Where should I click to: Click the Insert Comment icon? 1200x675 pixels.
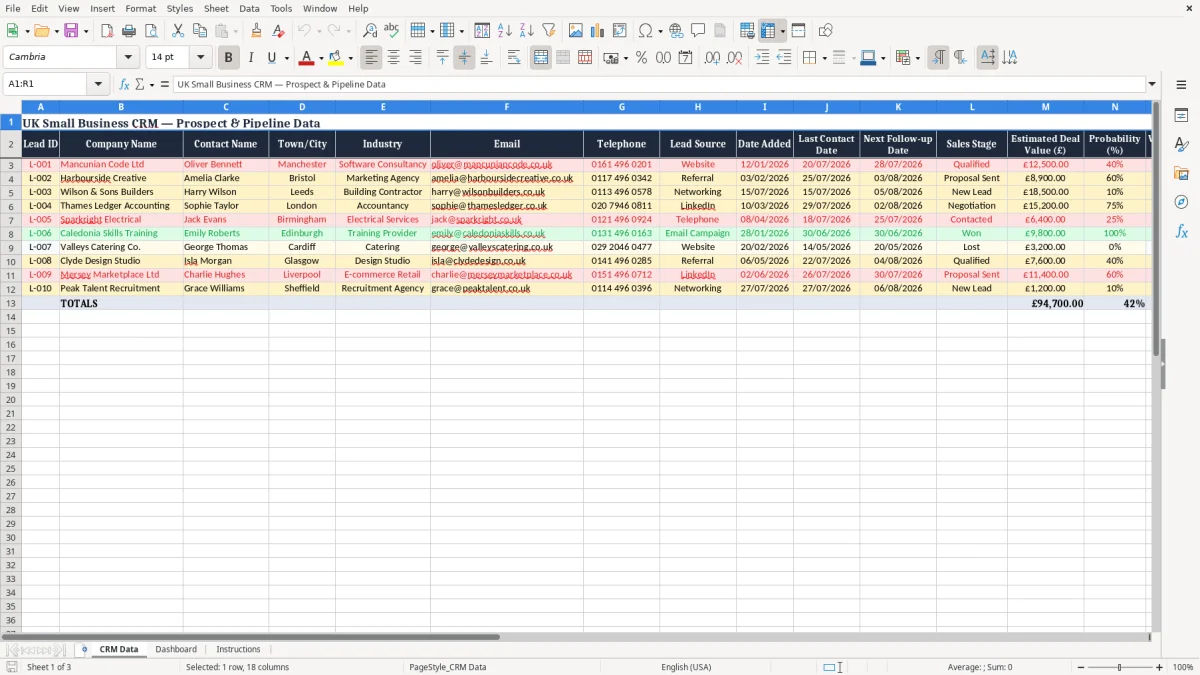coord(698,31)
